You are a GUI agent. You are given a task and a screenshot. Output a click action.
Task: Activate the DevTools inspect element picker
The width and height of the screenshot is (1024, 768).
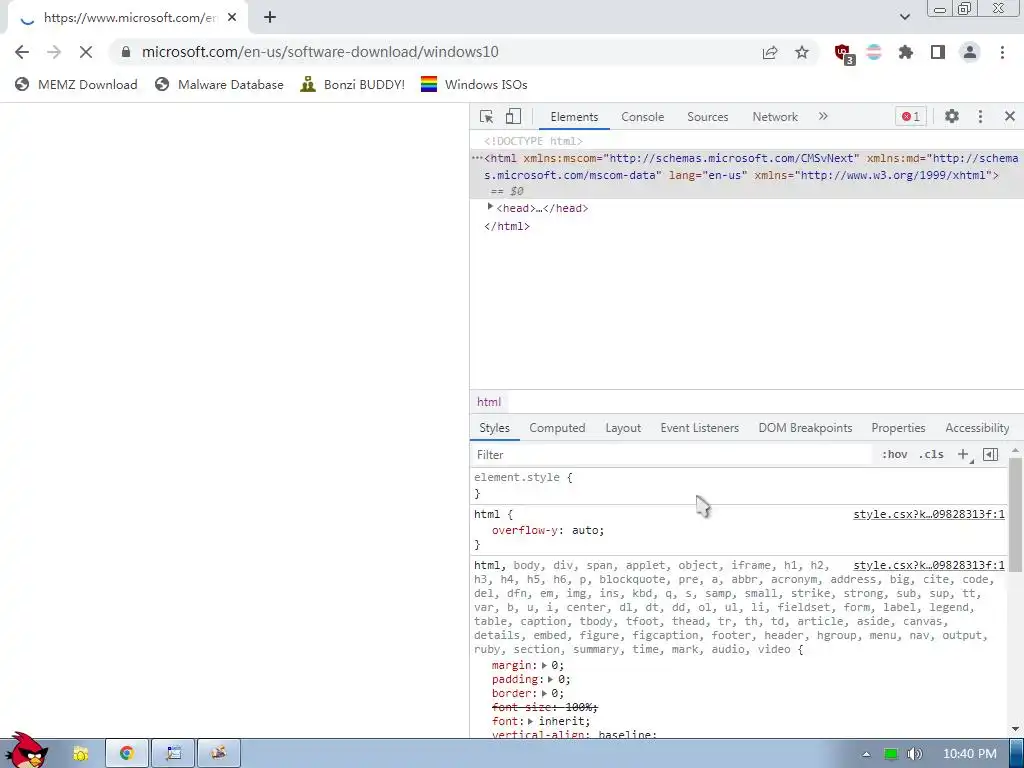point(487,116)
